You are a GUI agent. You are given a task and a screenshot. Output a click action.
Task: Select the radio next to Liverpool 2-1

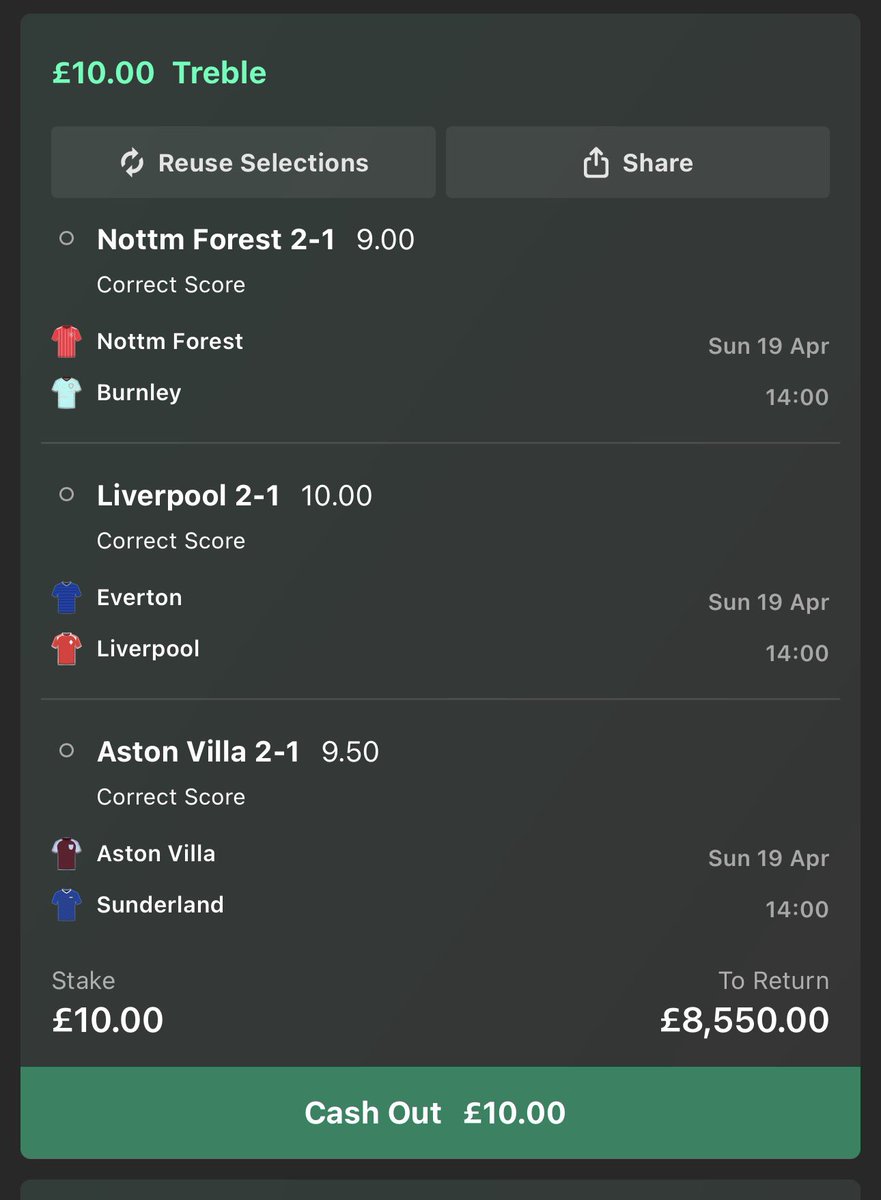[66, 495]
